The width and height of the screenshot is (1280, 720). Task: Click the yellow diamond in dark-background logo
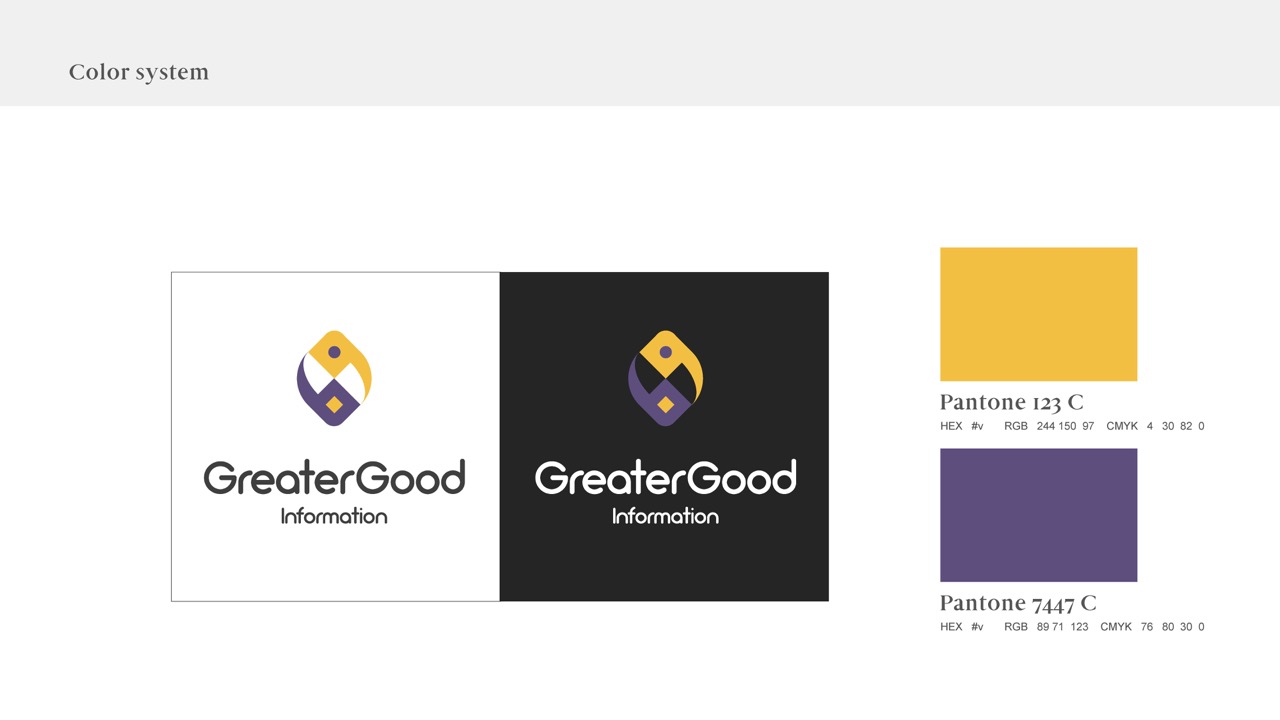click(x=665, y=405)
